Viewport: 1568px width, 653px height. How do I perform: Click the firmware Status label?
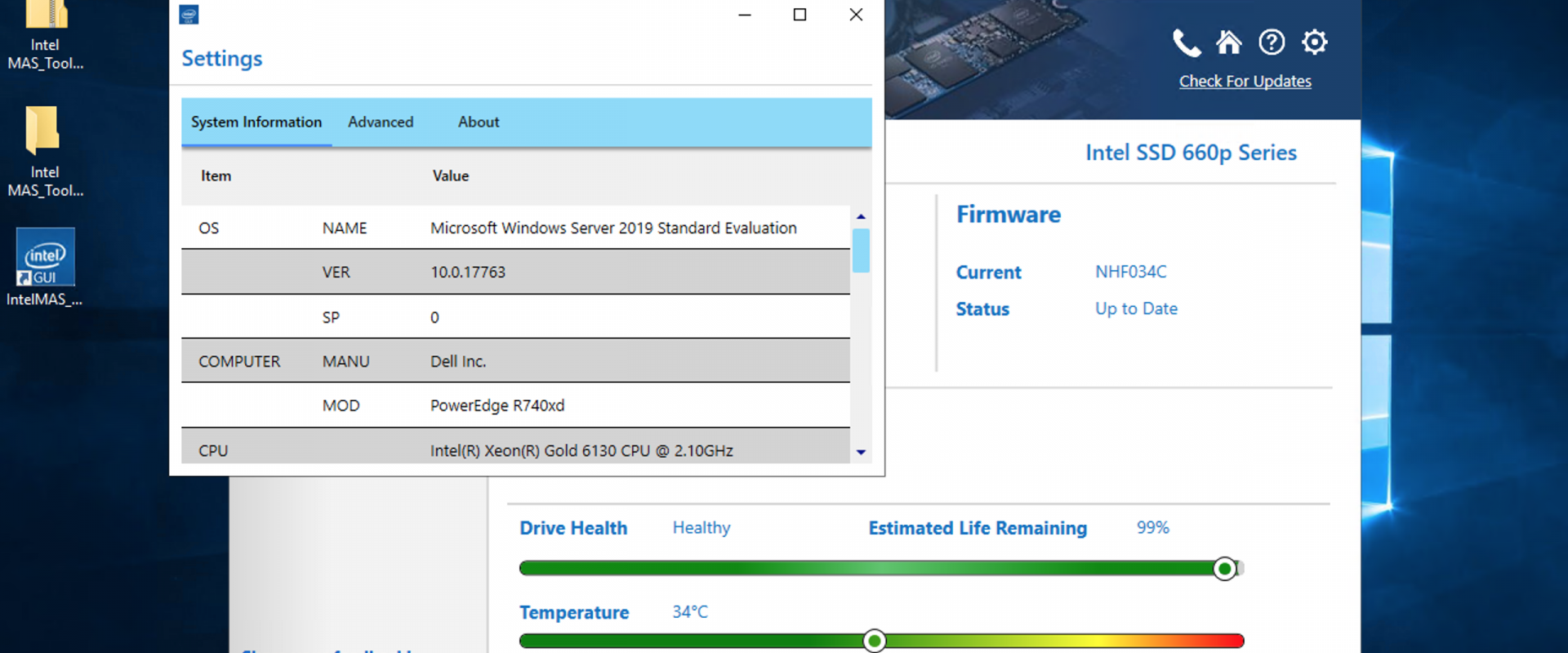[982, 309]
